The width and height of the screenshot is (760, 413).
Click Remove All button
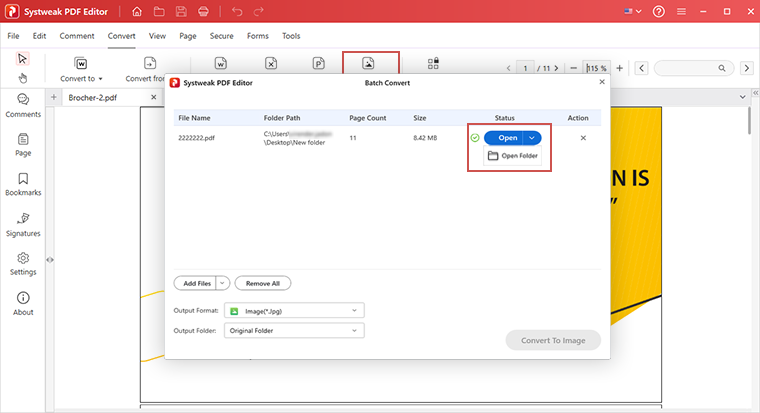pyautogui.click(x=263, y=283)
